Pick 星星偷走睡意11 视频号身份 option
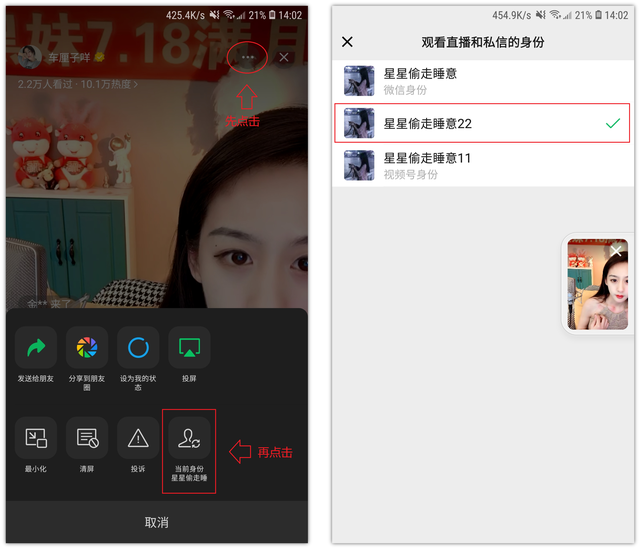Screen dimensions: 640x549 (x=483, y=166)
